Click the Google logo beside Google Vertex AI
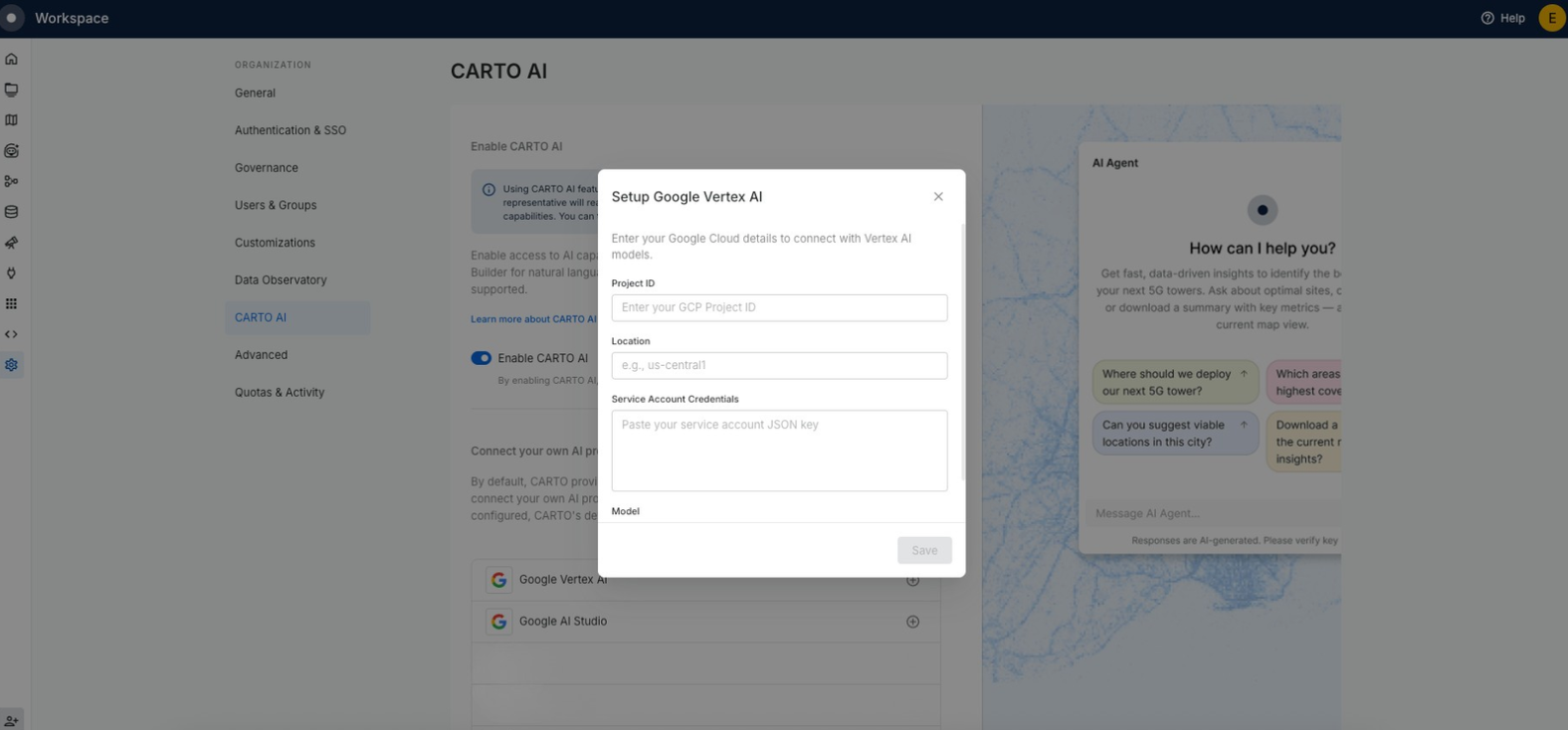 499,580
